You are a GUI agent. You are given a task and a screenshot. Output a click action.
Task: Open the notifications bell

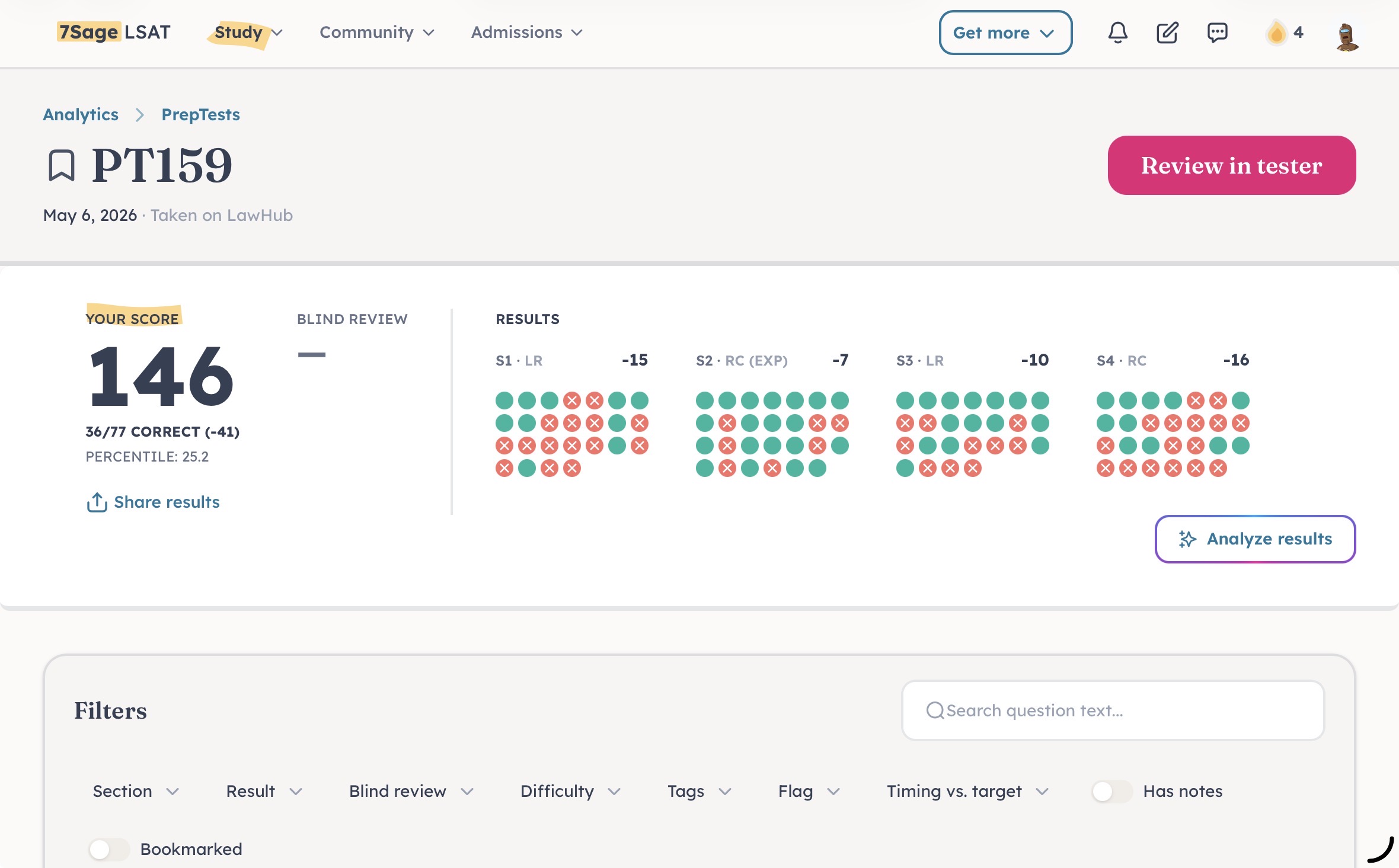pos(1117,33)
